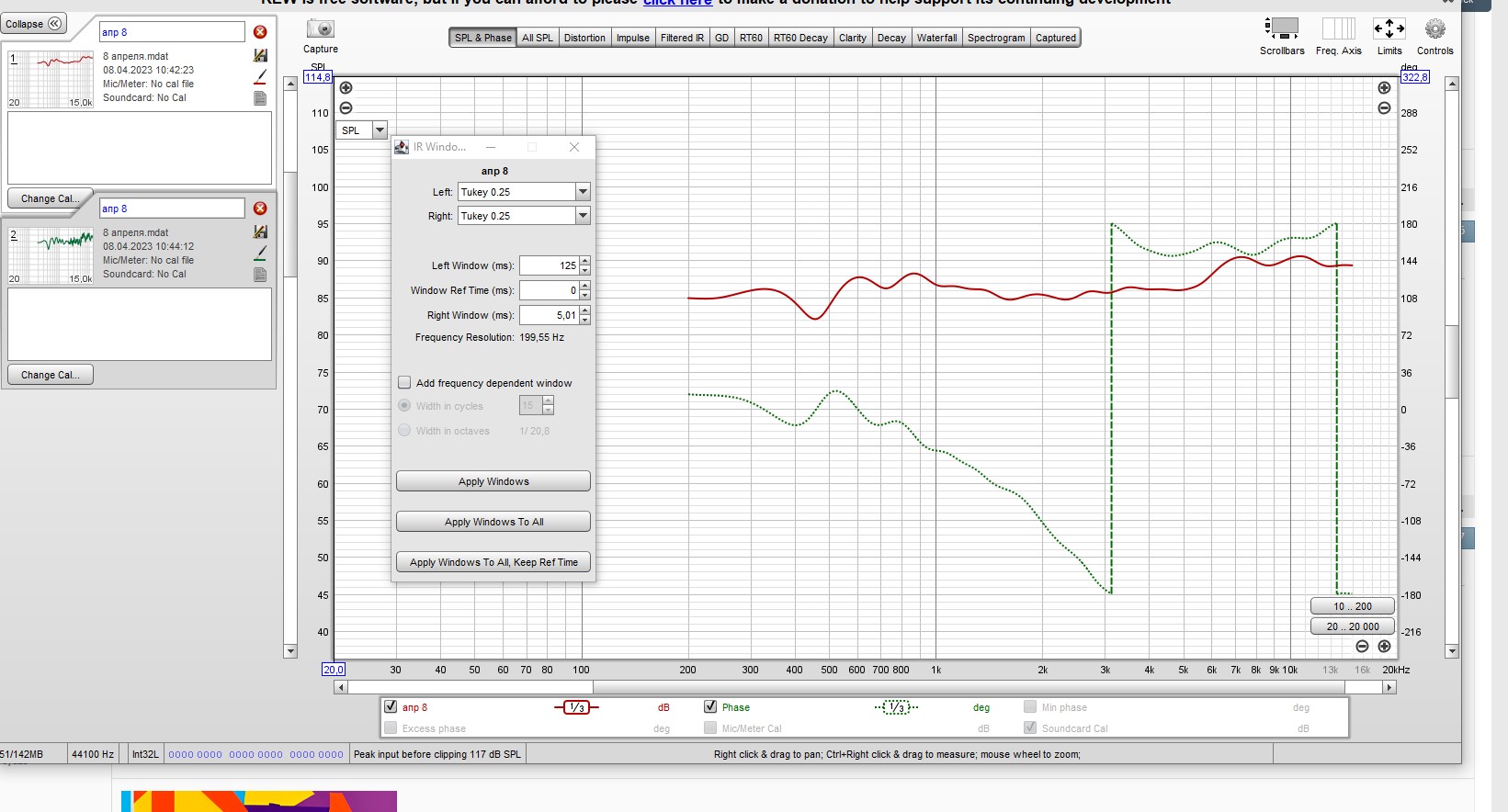Change the trace color on measurement 1
The image size is (1508, 812).
[260, 77]
